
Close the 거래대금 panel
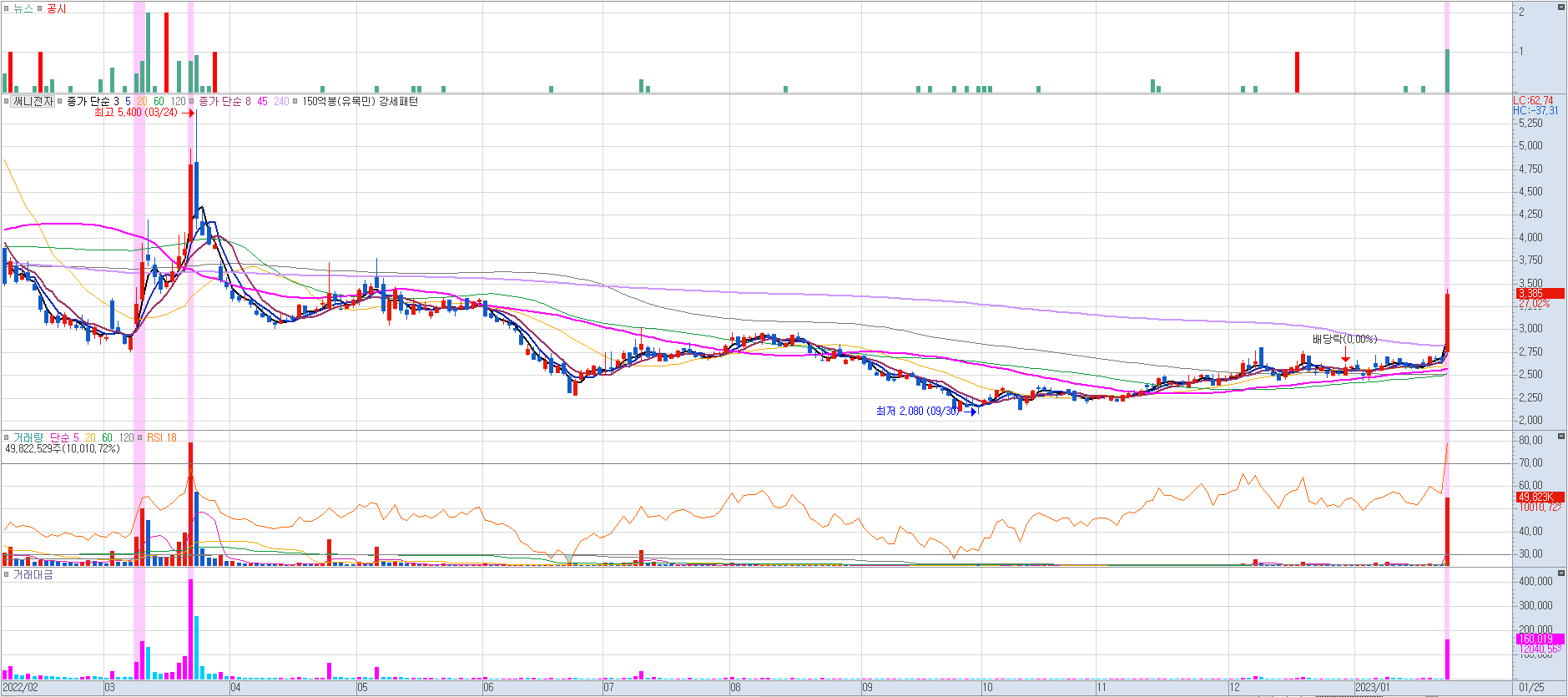point(1561,573)
